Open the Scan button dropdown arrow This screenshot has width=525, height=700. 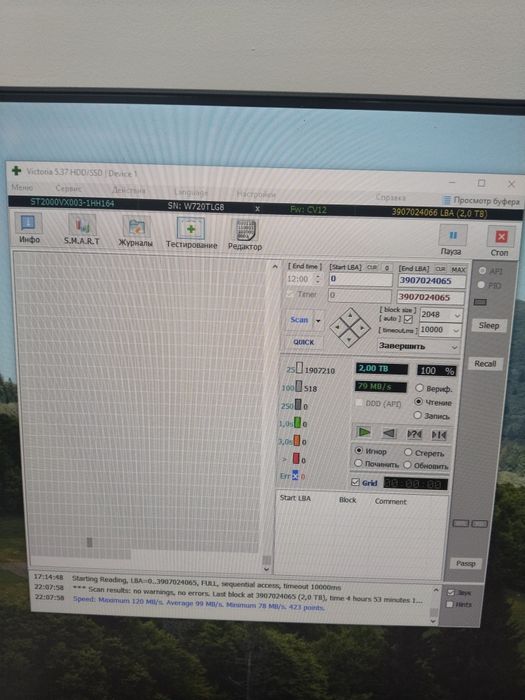pyautogui.click(x=318, y=321)
